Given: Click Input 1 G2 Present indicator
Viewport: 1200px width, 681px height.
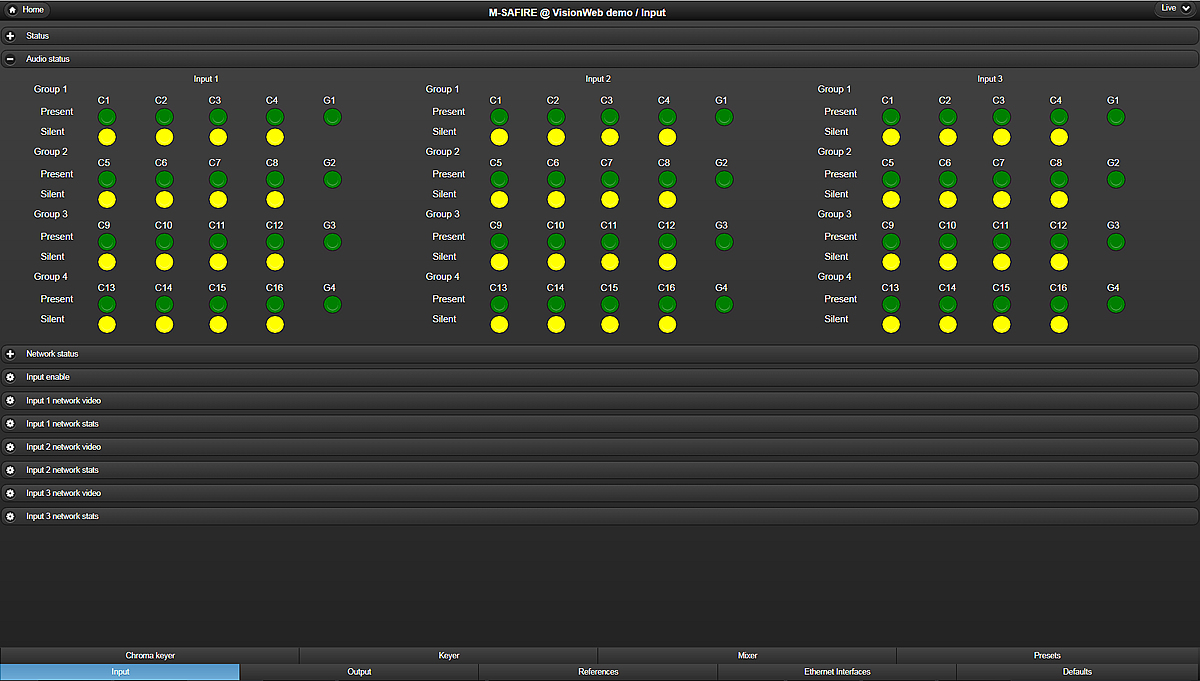Looking at the screenshot, I should (332, 179).
